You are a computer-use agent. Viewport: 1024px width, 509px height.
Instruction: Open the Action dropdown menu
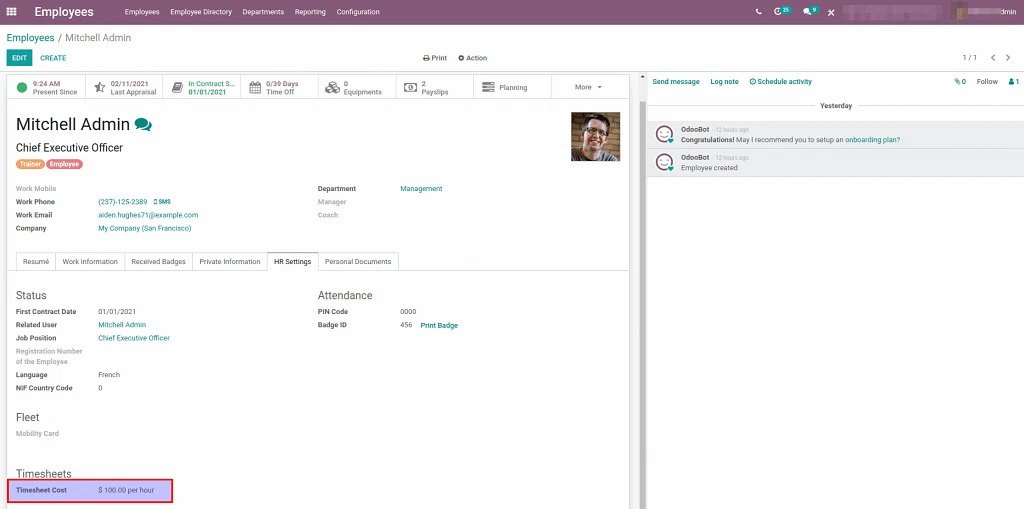[x=473, y=58]
